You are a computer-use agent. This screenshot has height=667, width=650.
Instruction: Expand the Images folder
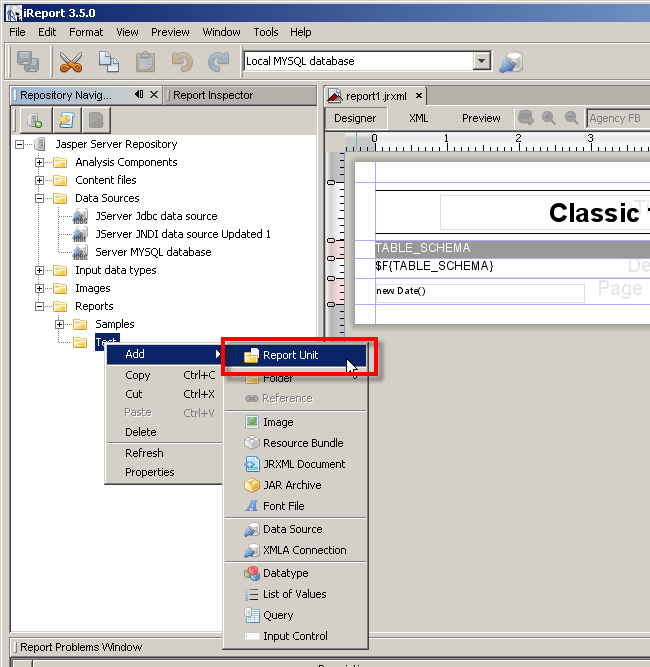39,288
